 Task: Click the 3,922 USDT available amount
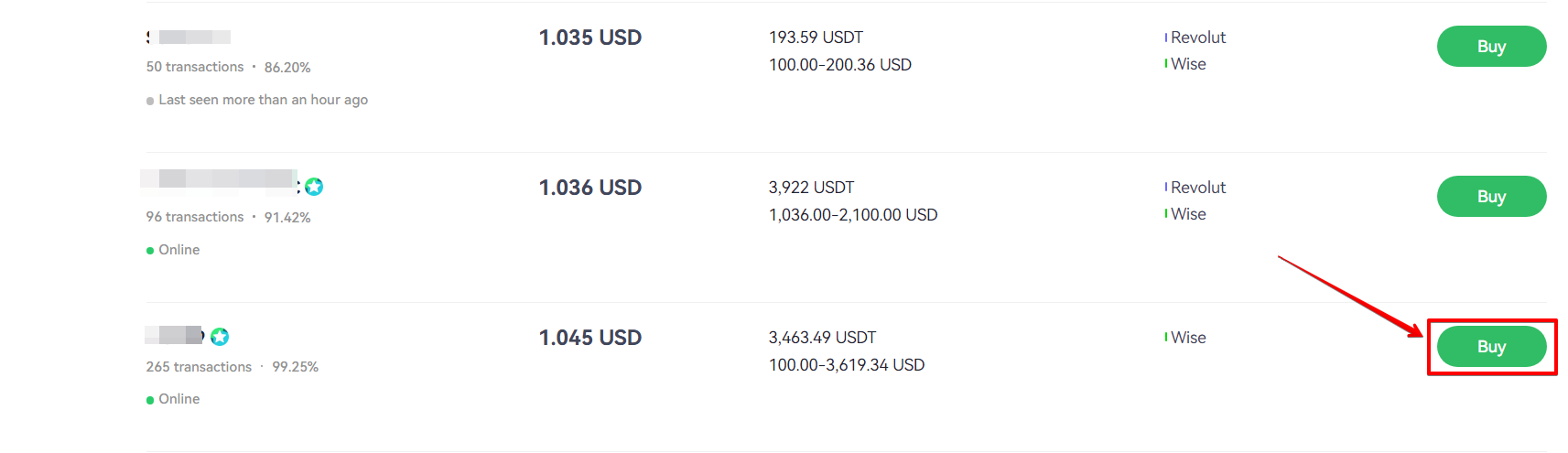coord(811,188)
